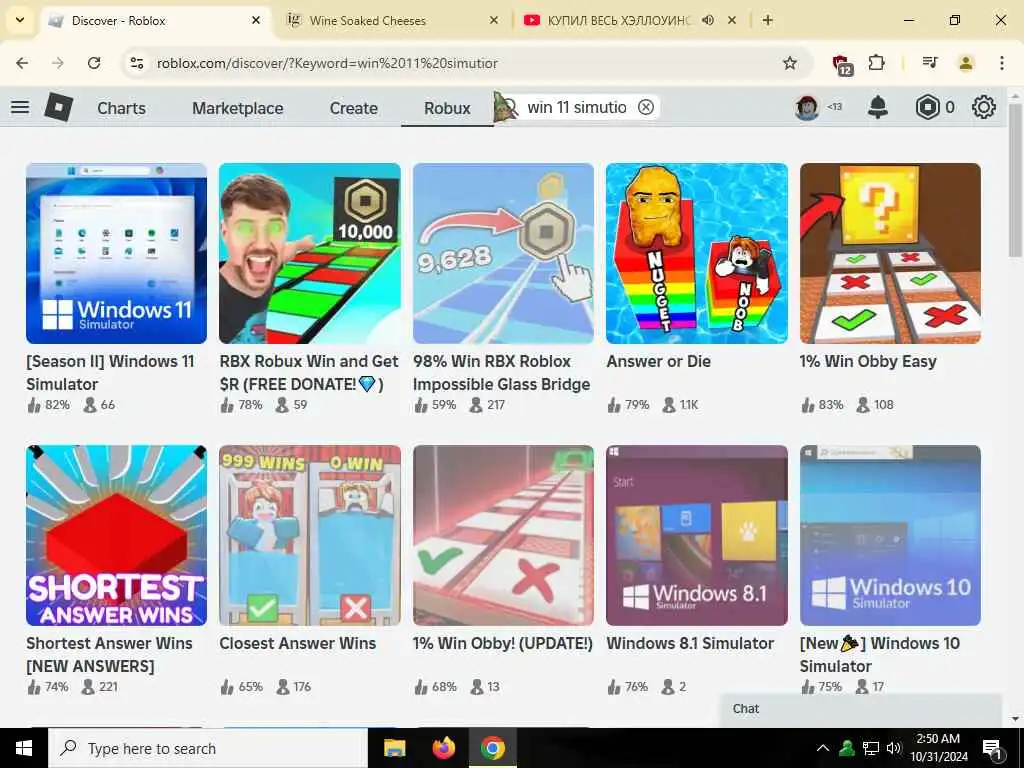The width and height of the screenshot is (1024, 768).
Task: Click the 1% Win Obby Easy title
Action: [x=868, y=361]
